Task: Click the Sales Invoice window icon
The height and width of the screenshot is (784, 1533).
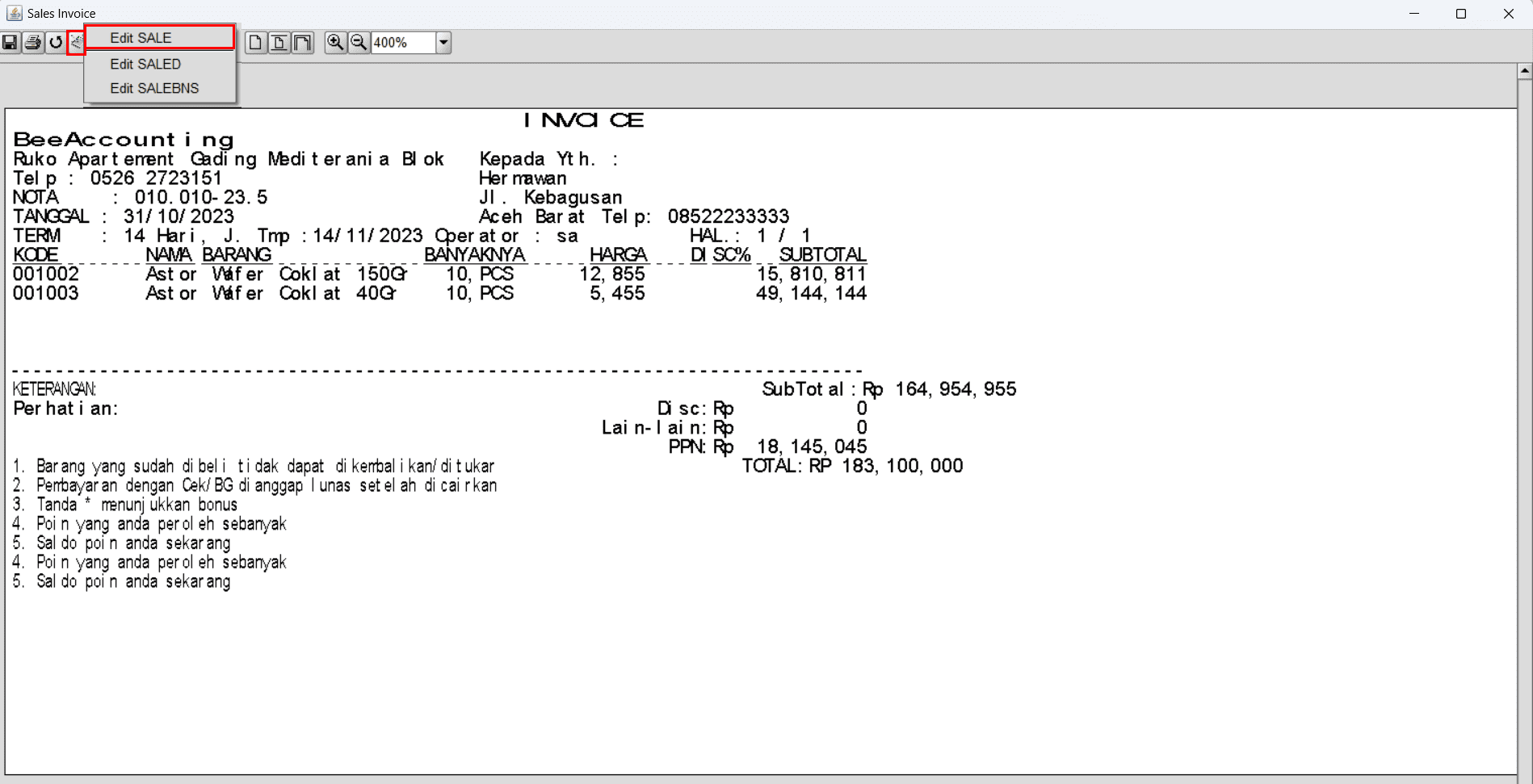Action: point(14,13)
